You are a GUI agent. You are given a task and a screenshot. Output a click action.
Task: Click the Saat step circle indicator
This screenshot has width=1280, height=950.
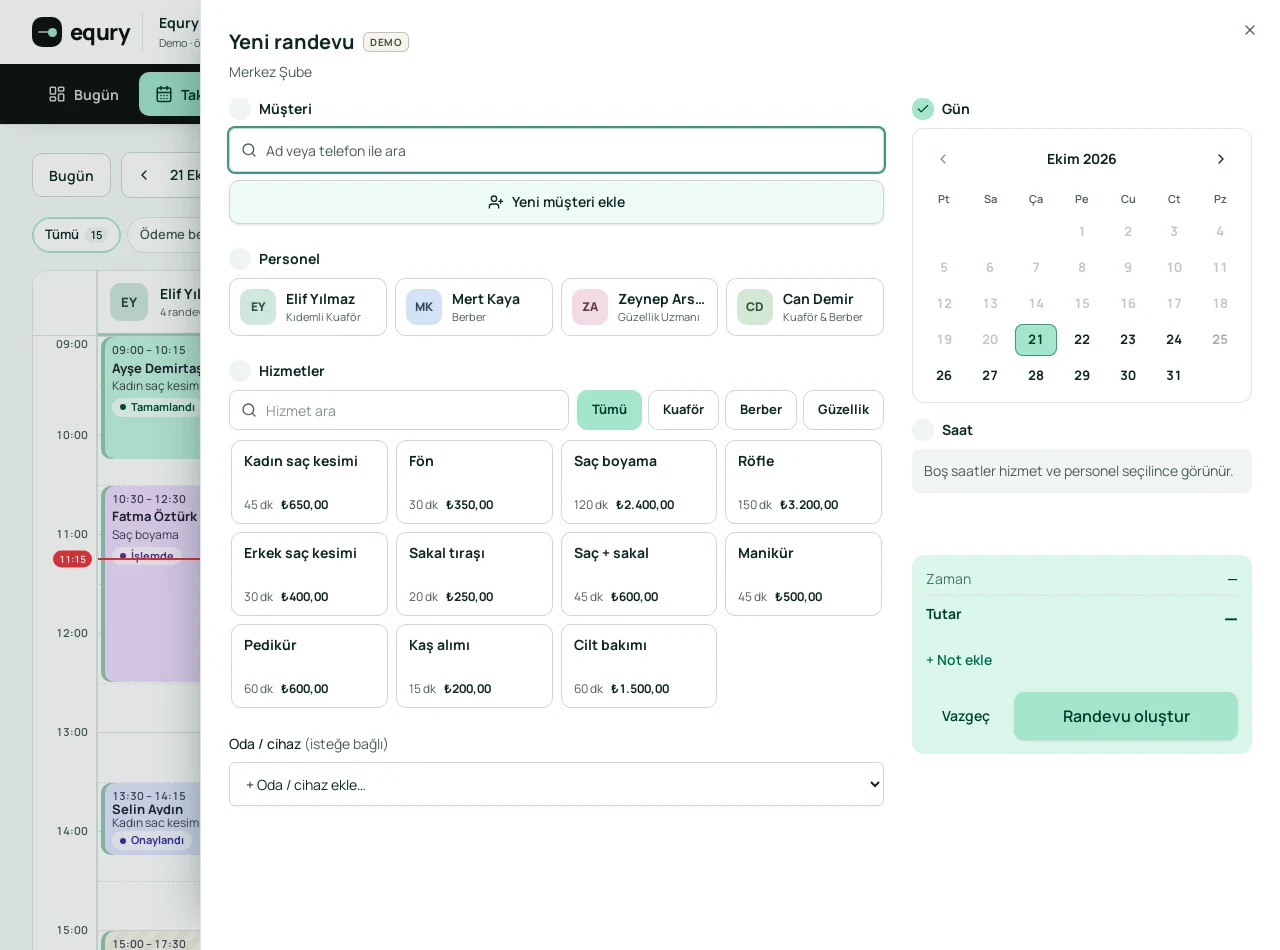(x=923, y=430)
